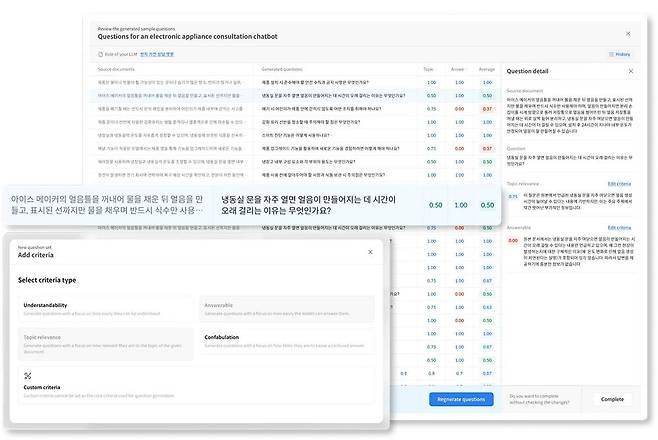Select the Answerable criteria card
Screen dimensions: 658x440
coord(287,309)
